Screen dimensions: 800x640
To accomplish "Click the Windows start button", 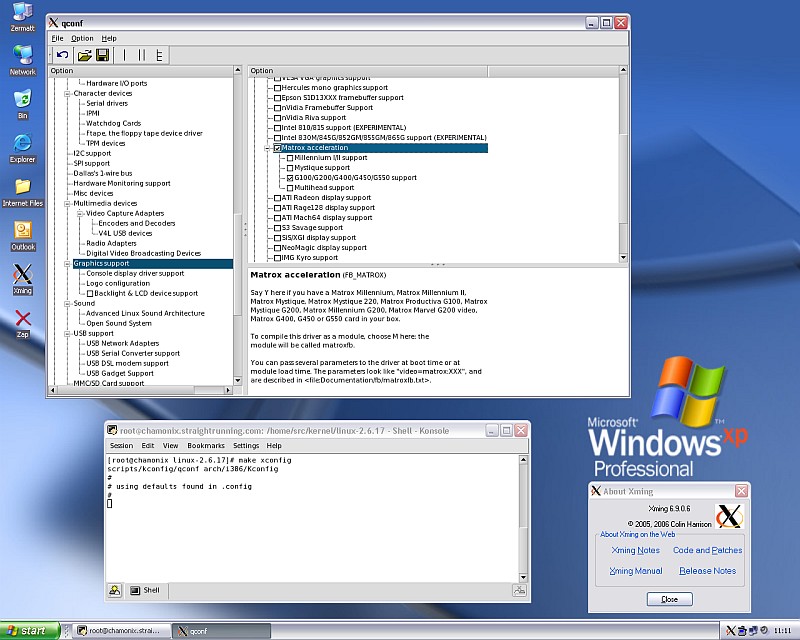I will click(30, 631).
